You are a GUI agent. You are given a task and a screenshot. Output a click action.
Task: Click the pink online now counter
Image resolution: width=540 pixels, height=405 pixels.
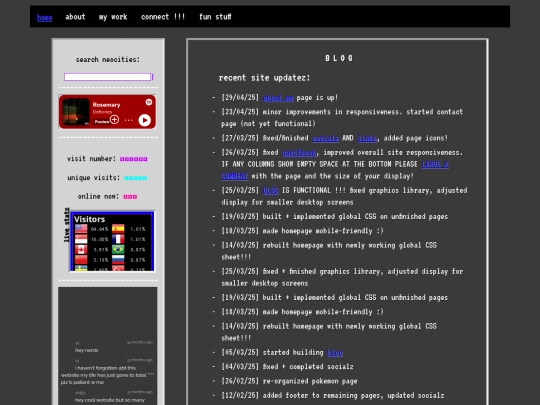tap(130, 197)
